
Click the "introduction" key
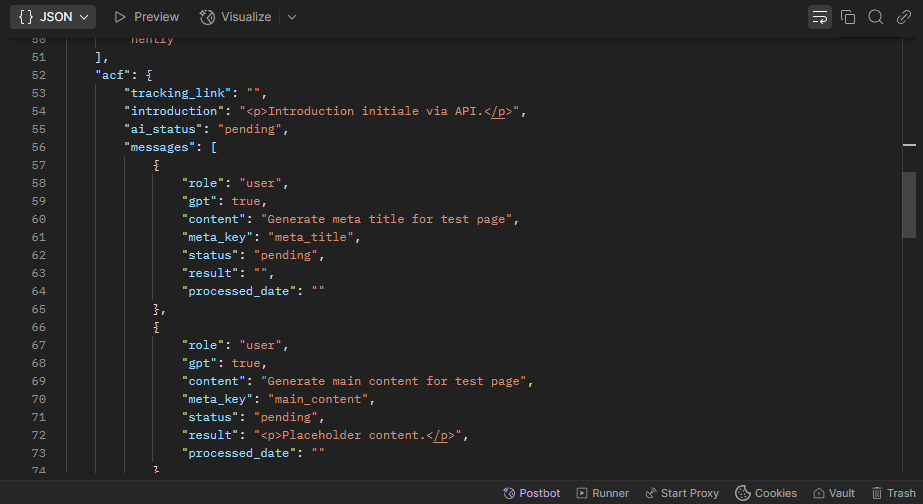[x=174, y=111]
